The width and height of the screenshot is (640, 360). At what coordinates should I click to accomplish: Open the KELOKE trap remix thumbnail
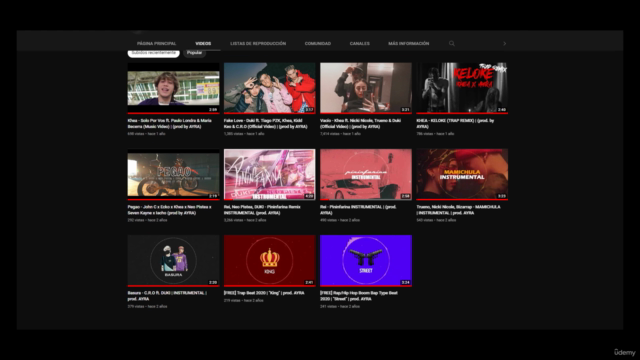point(462,88)
